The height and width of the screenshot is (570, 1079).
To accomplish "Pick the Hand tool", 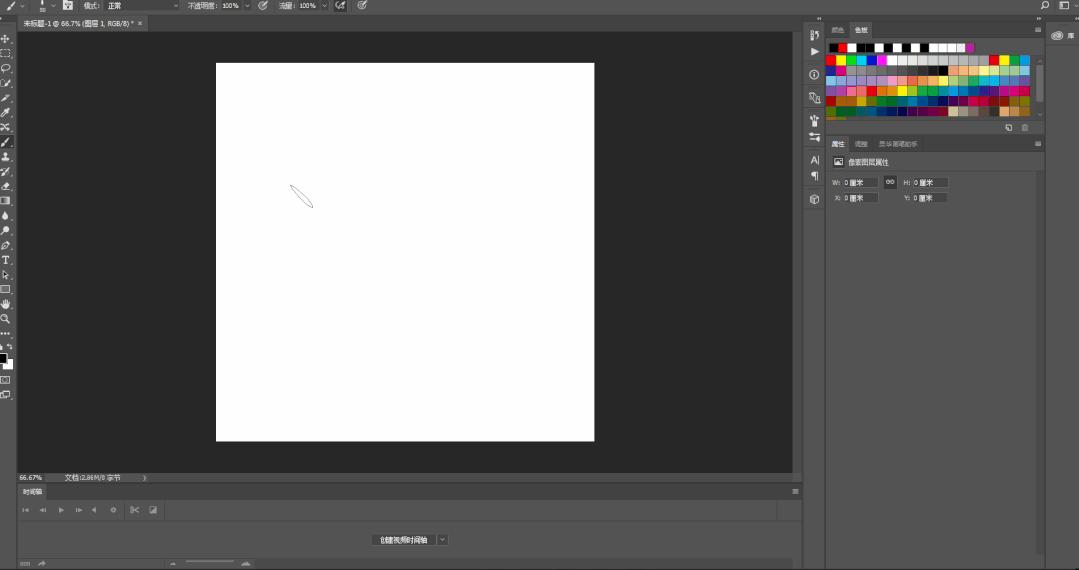I will [x=6, y=304].
